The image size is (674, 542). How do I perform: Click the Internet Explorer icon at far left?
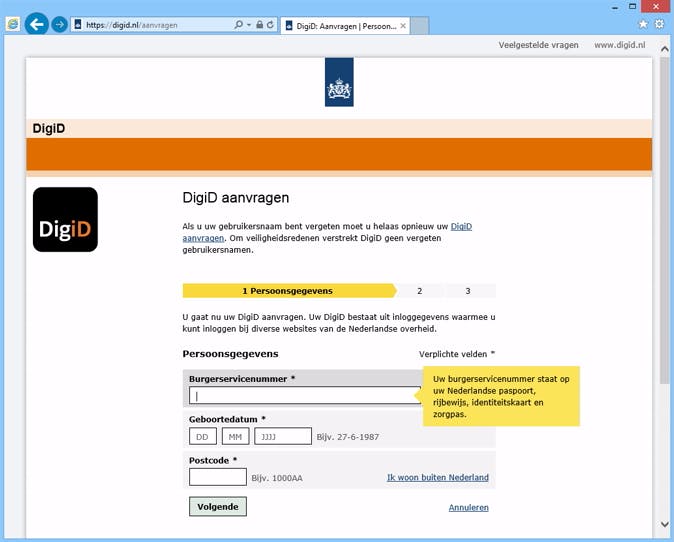click(x=13, y=24)
